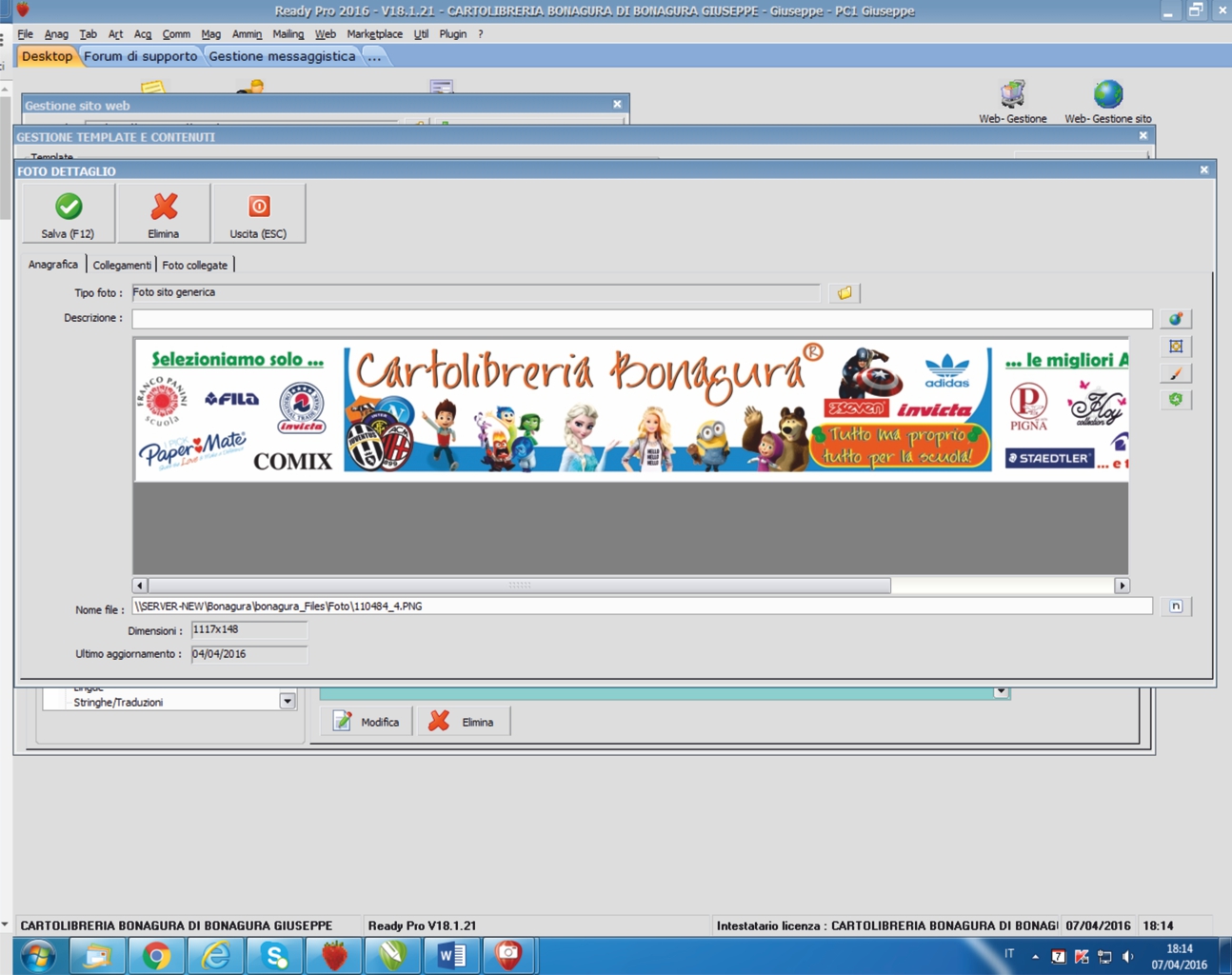The height and width of the screenshot is (975, 1232).
Task: Open Windows Explorer from the taskbar
Action: pos(97,956)
